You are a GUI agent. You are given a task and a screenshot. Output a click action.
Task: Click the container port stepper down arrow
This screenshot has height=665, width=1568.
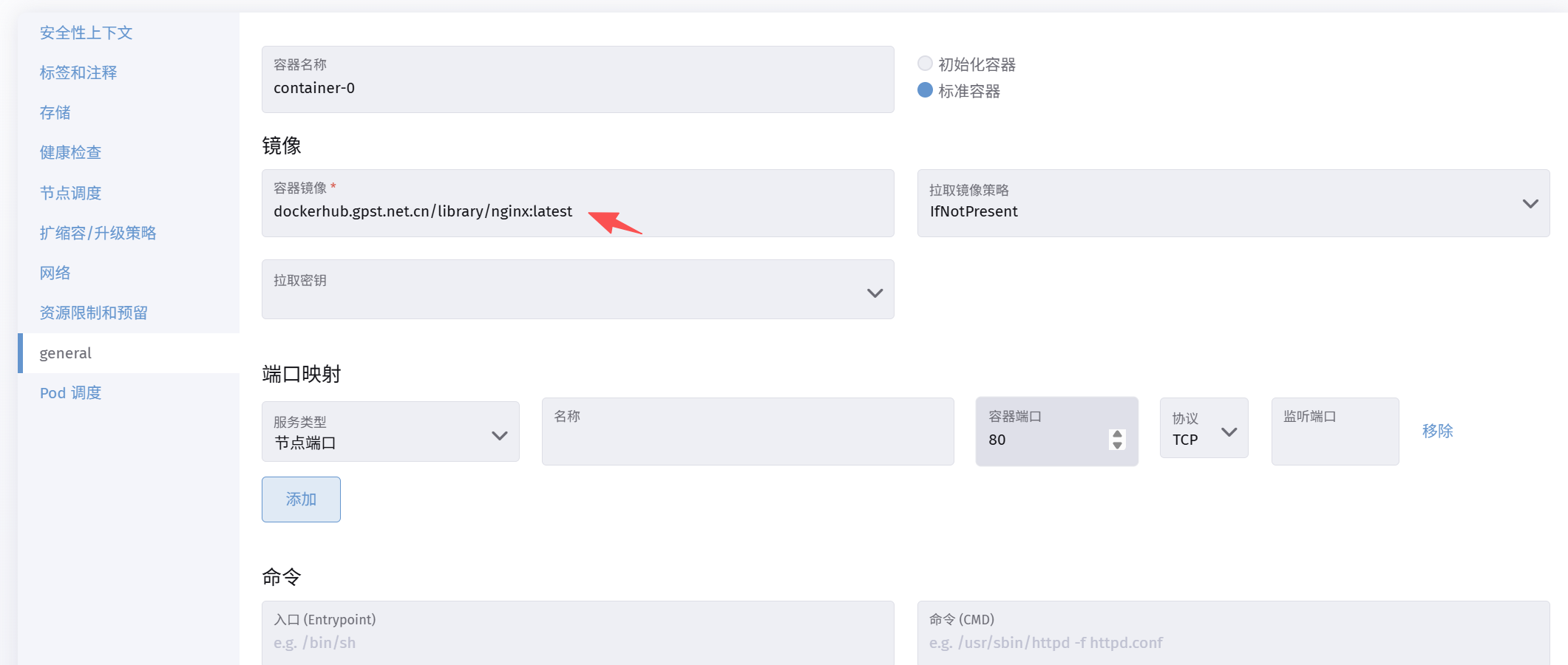click(x=1117, y=445)
